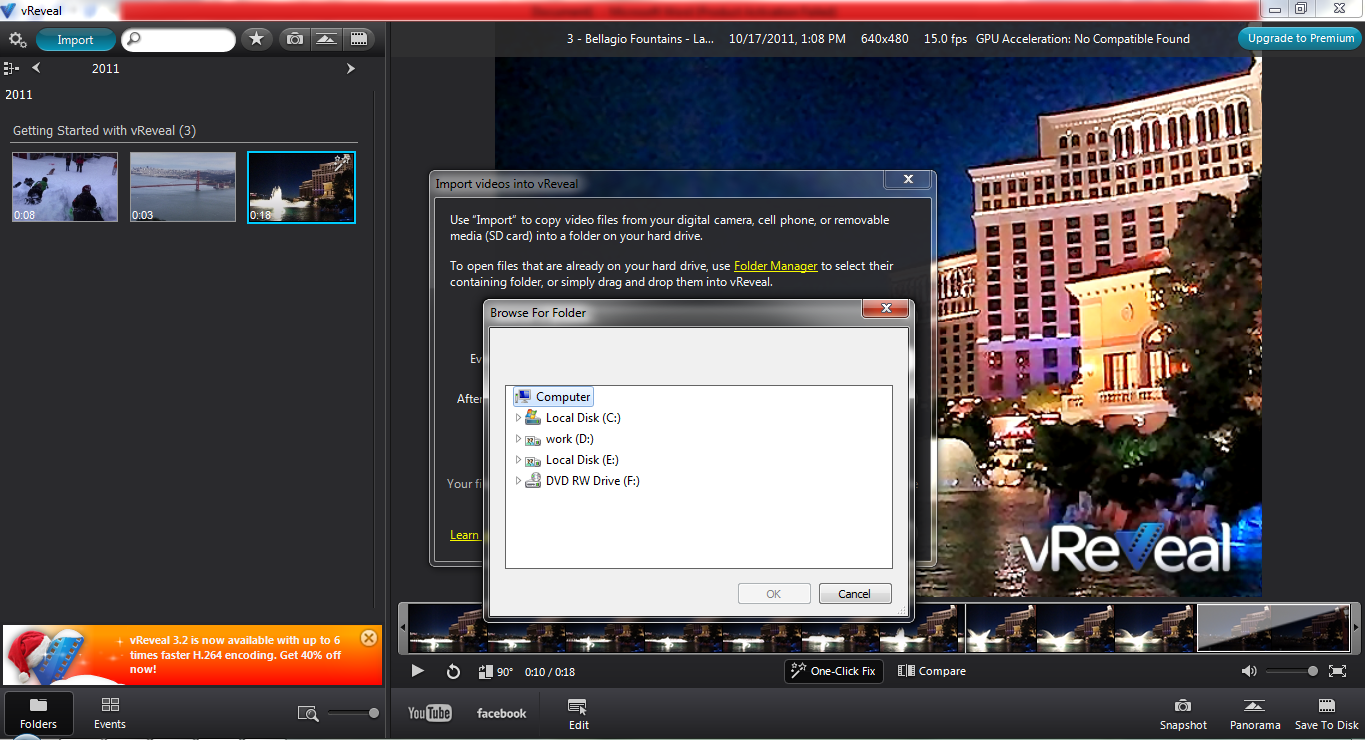The height and width of the screenshot is (740, 1365).
Task: Close the Browse For Folder window
Action: [885, 308]
